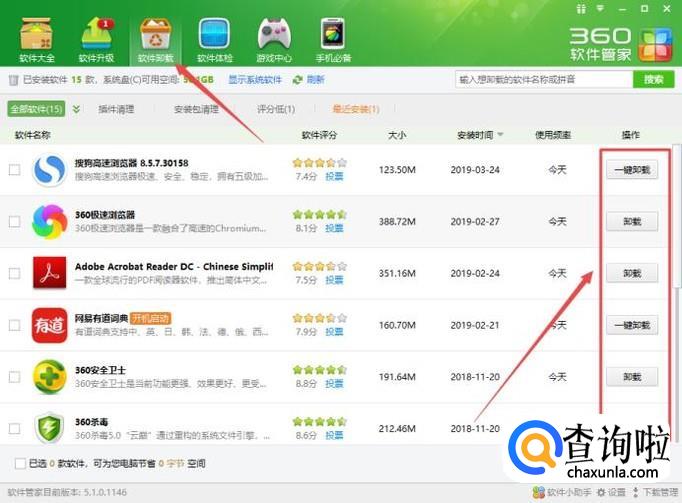This screenshot has height=503, width=682.
Task: Click the 显示系统软件 link
Action: 255,80
